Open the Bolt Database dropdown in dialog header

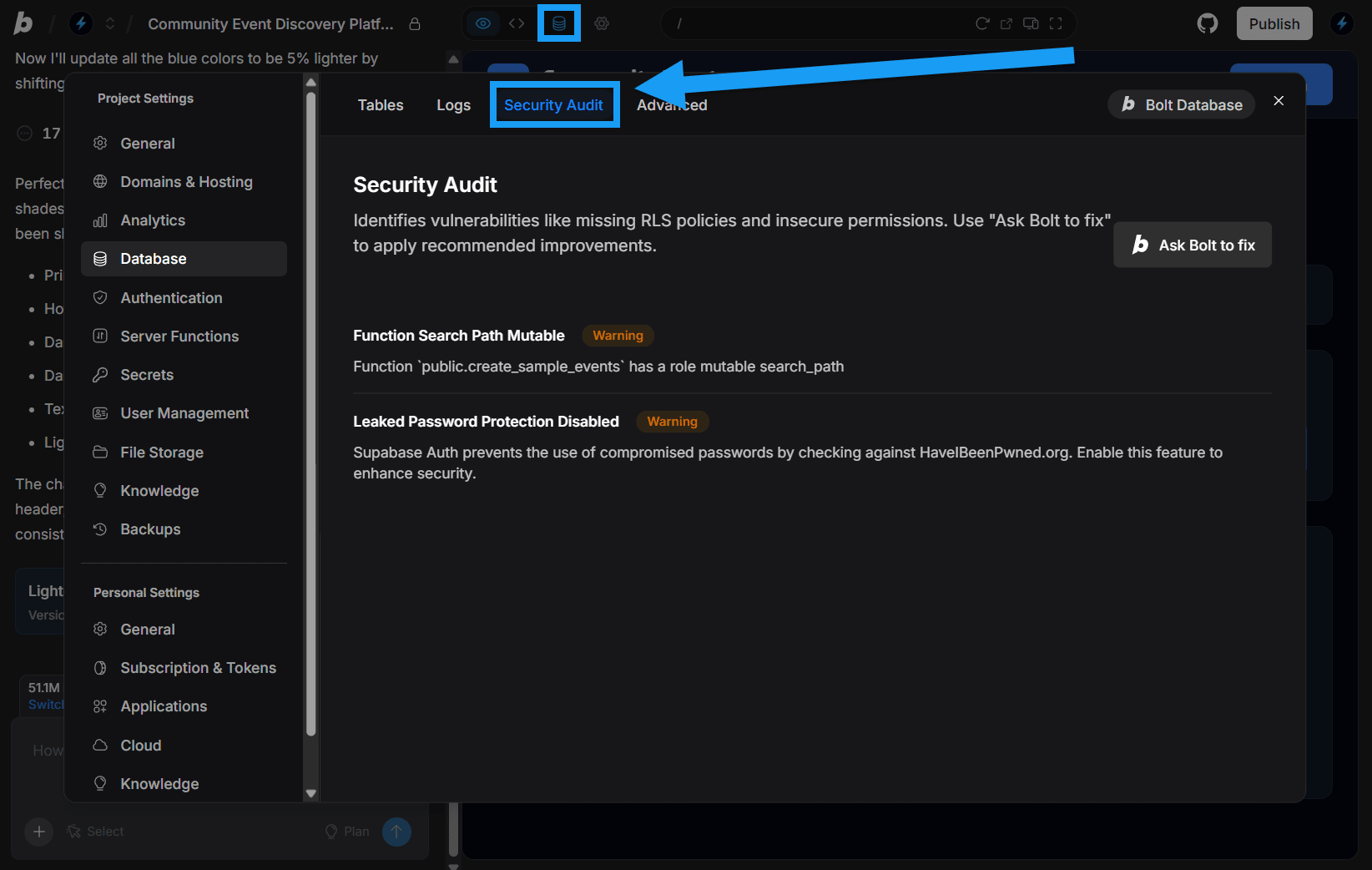pos(1180,104)
